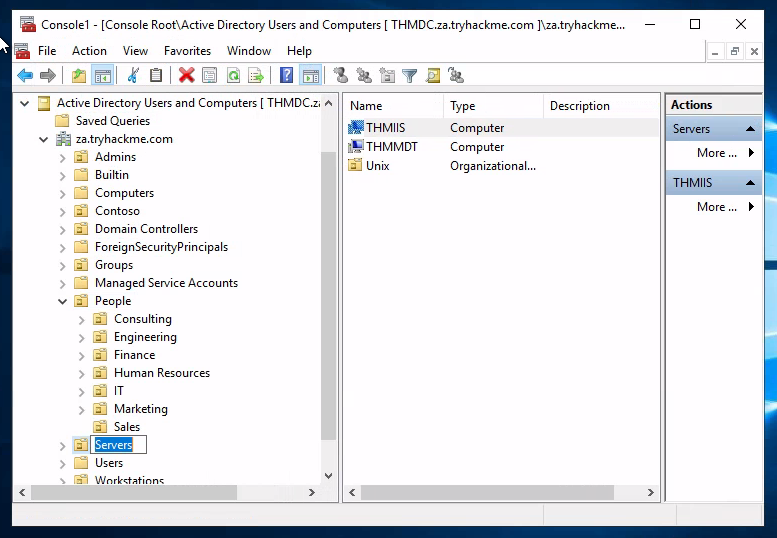The width and height of the screenshot is (777, 538).
Task: Open the Favorites menu
Action: click(187, 51)
